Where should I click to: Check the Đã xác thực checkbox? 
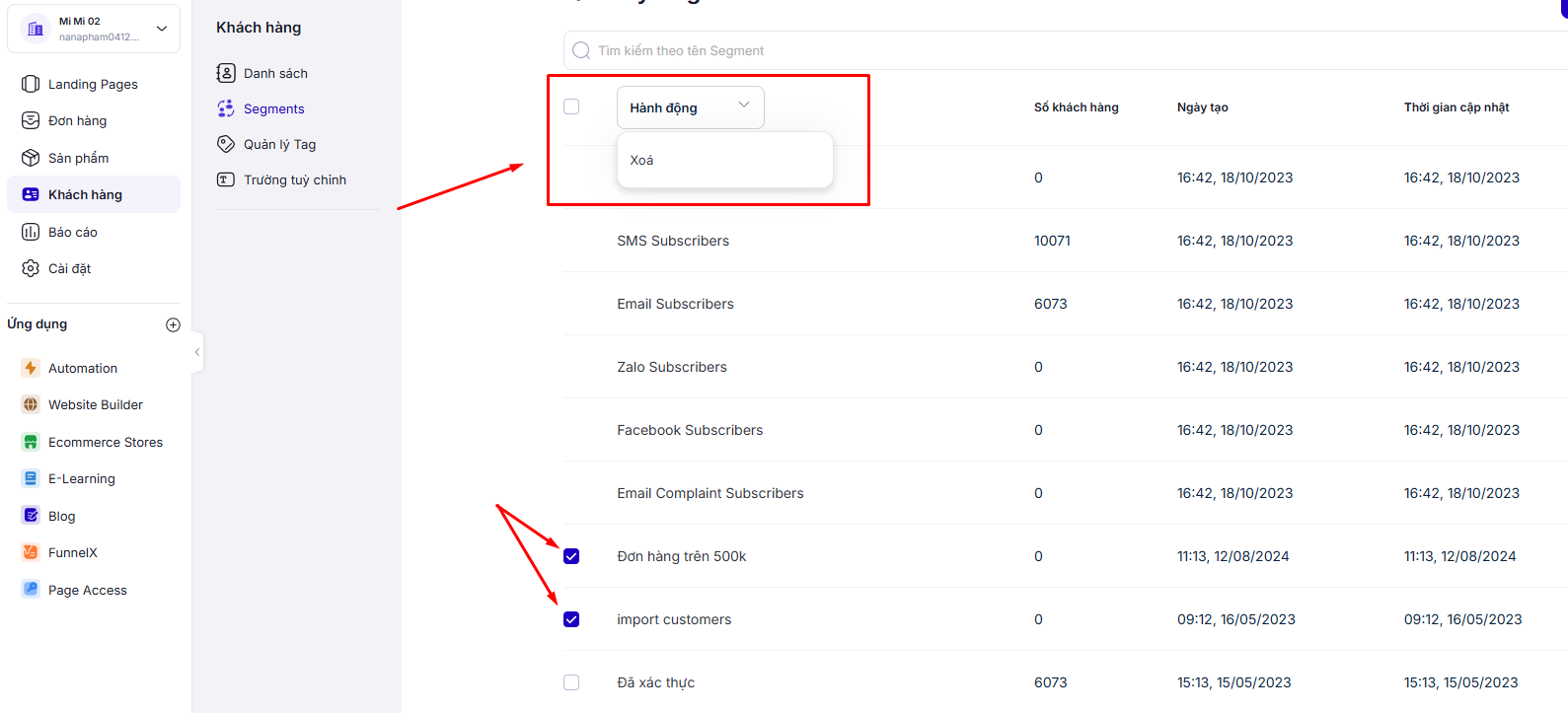(x=571, y=682)
